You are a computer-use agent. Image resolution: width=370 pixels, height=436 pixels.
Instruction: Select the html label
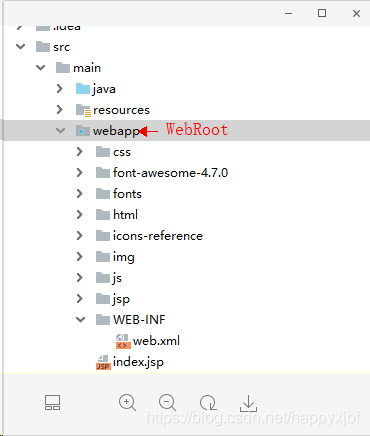pos(125,215)
